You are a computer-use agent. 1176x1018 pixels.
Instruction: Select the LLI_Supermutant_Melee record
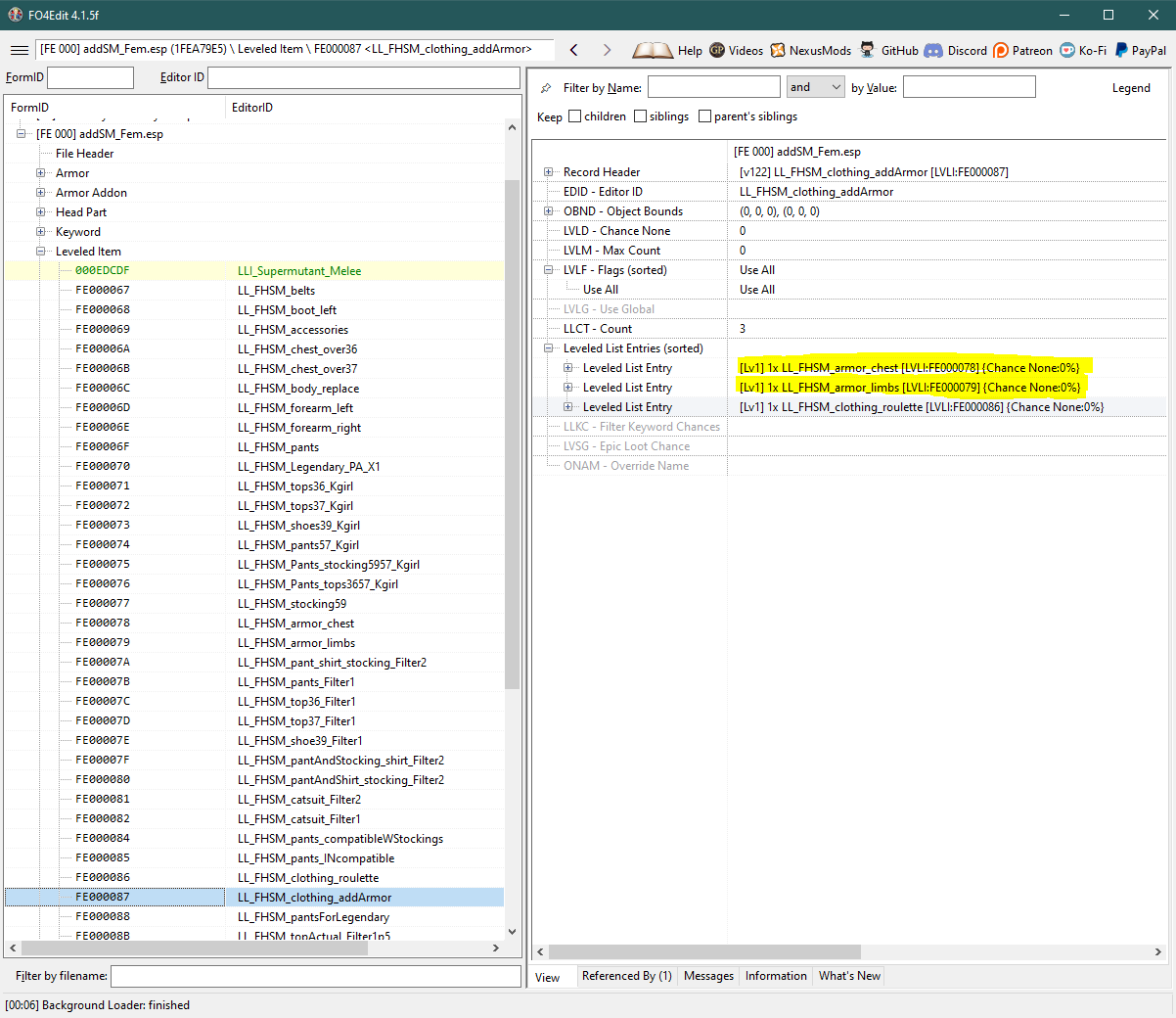[x=254, y=271]
